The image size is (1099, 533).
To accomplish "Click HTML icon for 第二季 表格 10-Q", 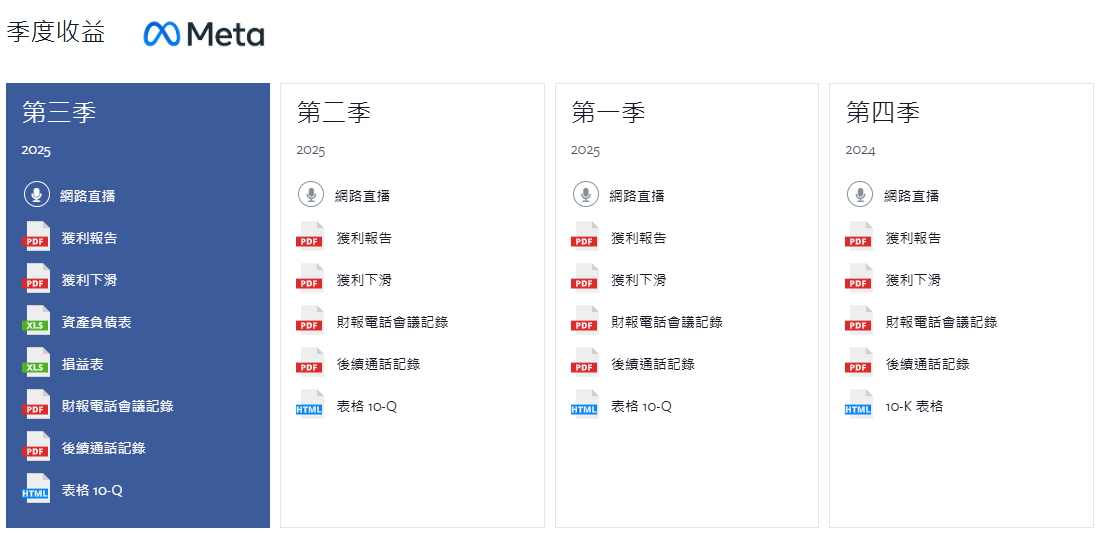I will click(310, 405).
